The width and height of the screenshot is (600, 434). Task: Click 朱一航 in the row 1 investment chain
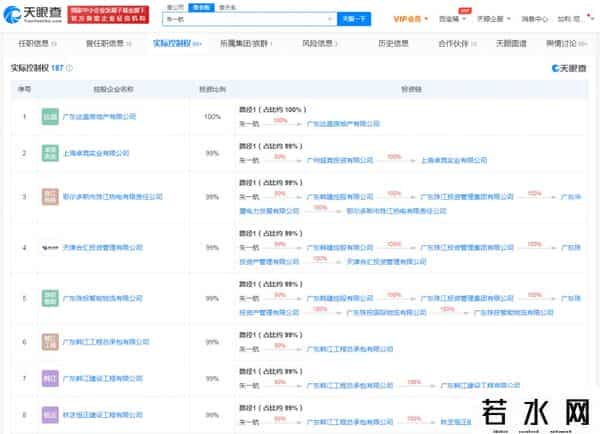[x=249, y=124]
